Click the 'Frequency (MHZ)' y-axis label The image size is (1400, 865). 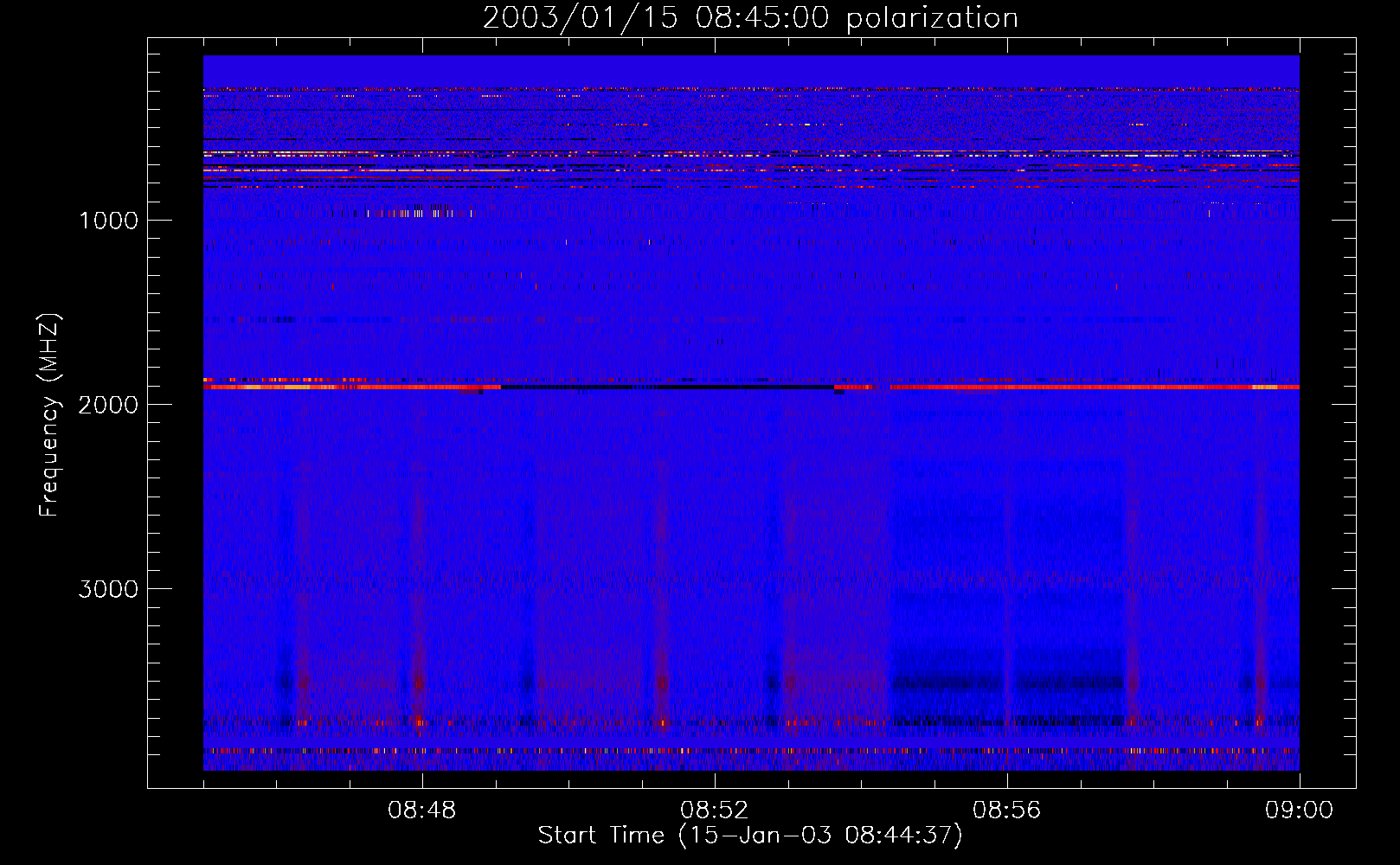pyautogui.click(x=49, y=415)
